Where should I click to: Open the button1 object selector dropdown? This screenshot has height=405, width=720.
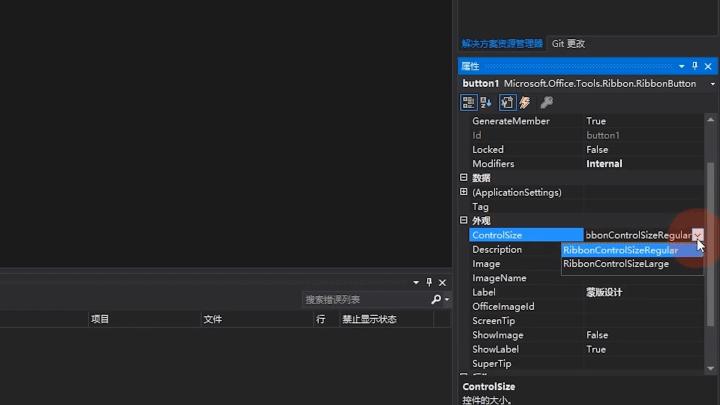(x=708, y=84)
